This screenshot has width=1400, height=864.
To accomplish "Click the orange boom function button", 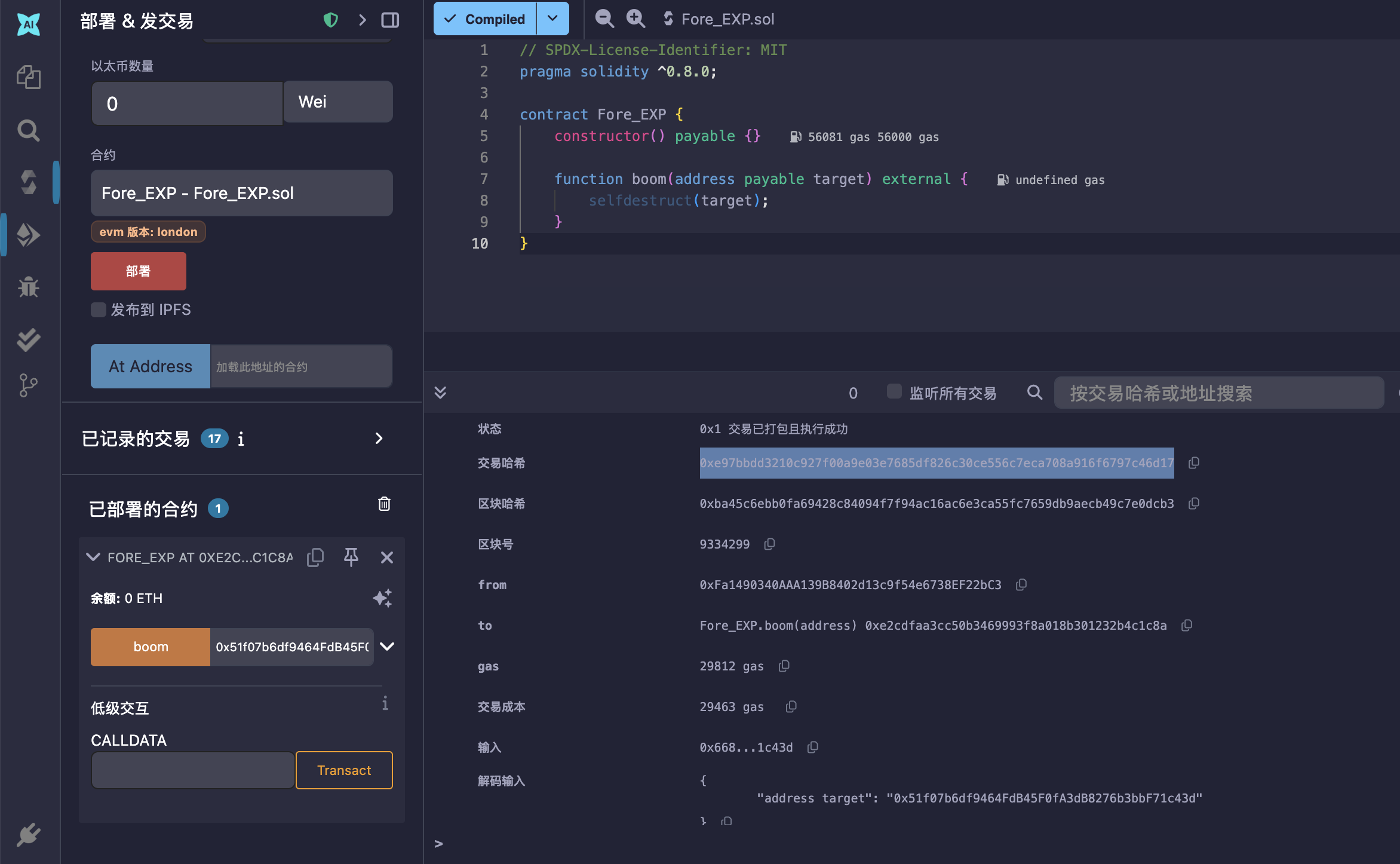I will coord(151,647).
